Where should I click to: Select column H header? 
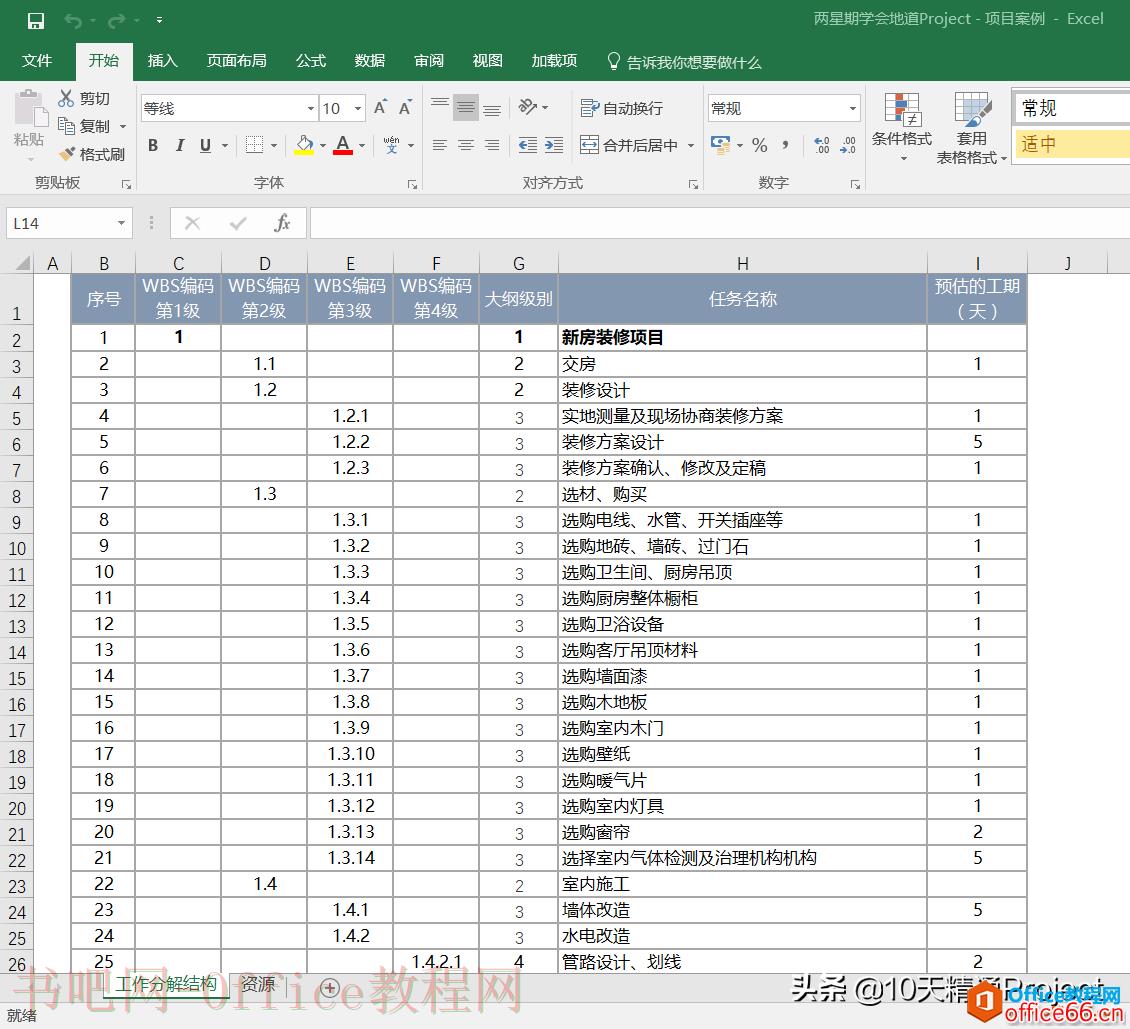[742, 263]
